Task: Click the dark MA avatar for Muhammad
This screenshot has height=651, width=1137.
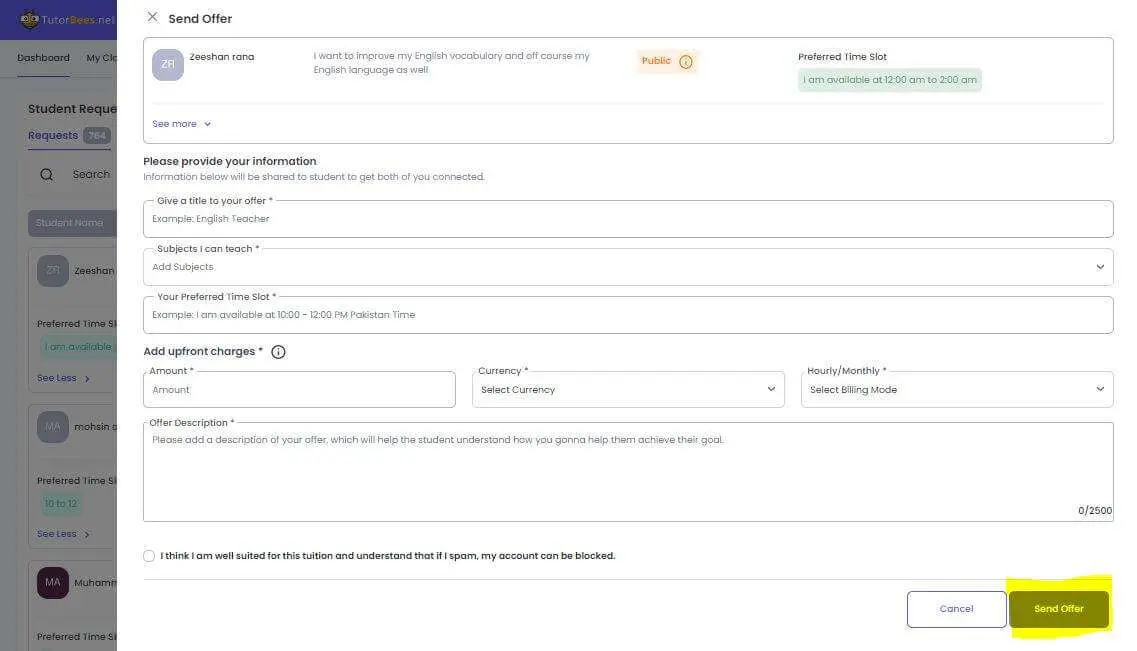Action: (x=53, y=583)
